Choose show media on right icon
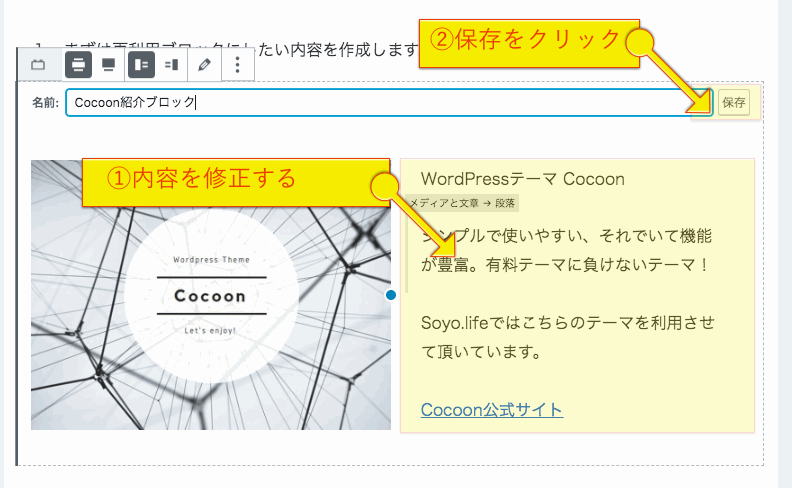The width and height of the screenshot is (792, 488). (x=172, y=65)
